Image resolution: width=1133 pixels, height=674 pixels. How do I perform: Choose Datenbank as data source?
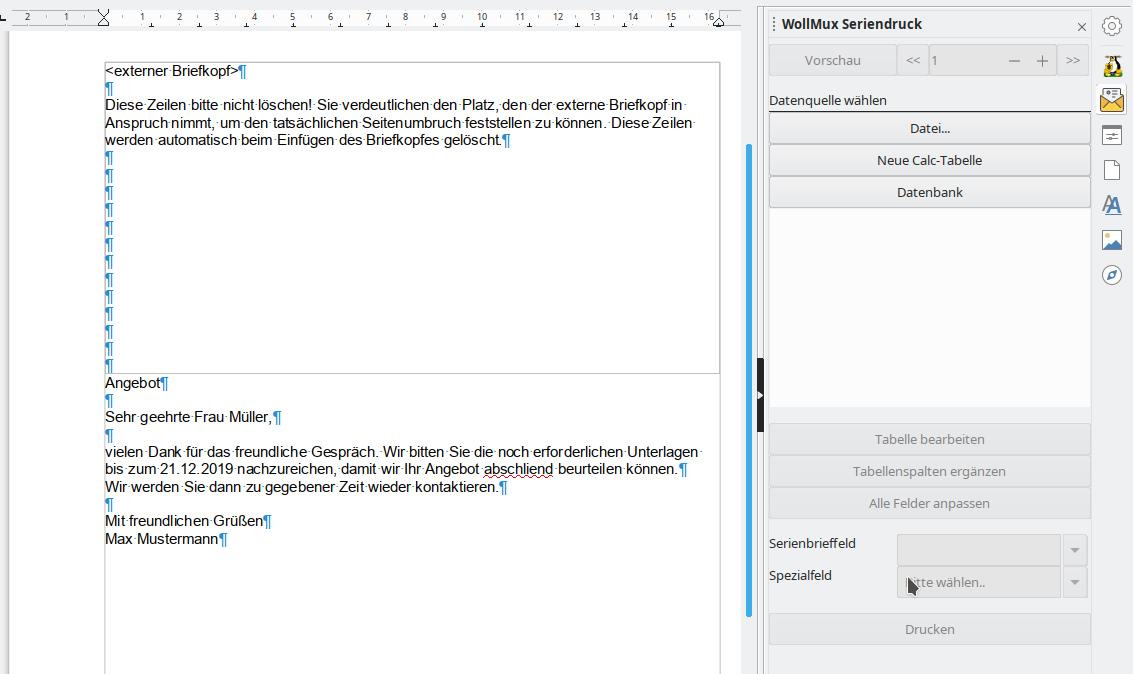929,192
